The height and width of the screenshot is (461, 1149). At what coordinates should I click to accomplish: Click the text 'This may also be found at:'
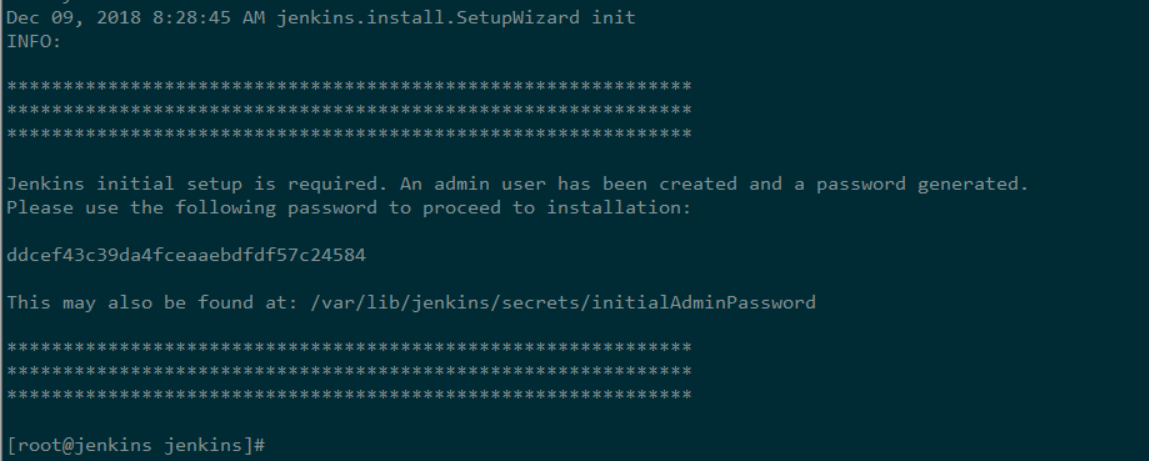click(x=147, y=302)
